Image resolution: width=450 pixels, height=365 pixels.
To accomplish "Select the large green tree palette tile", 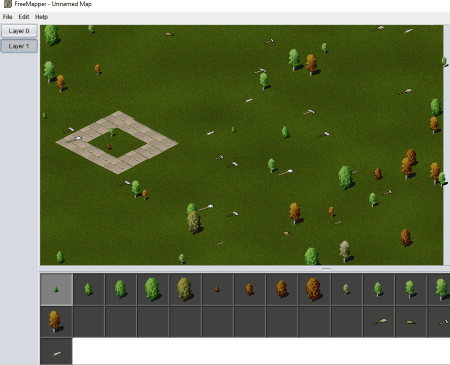I will pos(153,289).
